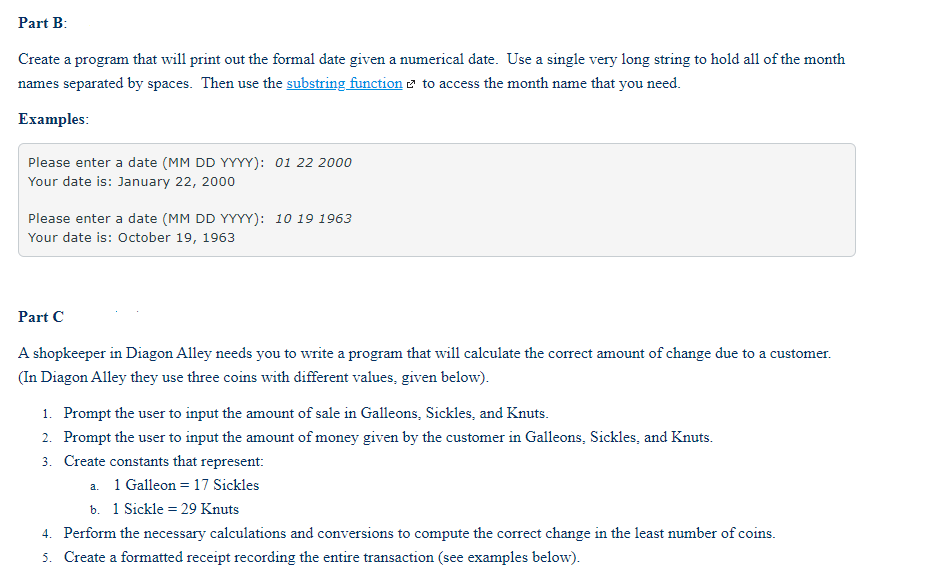Click the Part C heading
The image size is (927, 585).
[41, 317]
